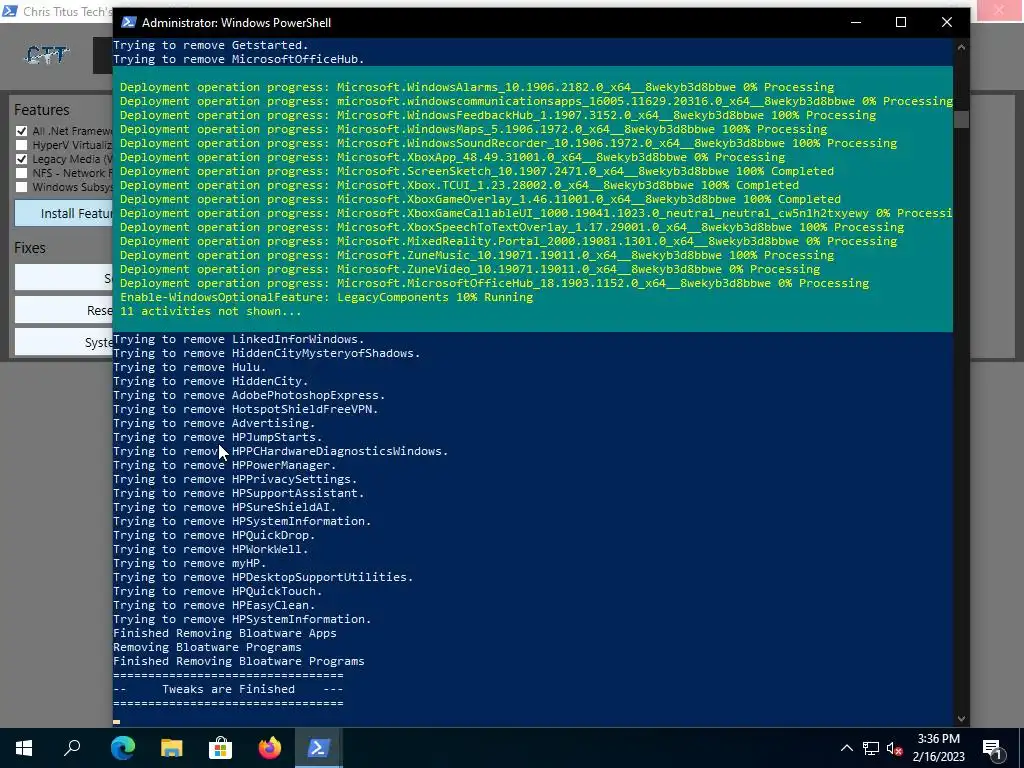Click the Microsoft.WindowsAlarms progress line
Viewport: 1024px width, 768px height.
477,88
